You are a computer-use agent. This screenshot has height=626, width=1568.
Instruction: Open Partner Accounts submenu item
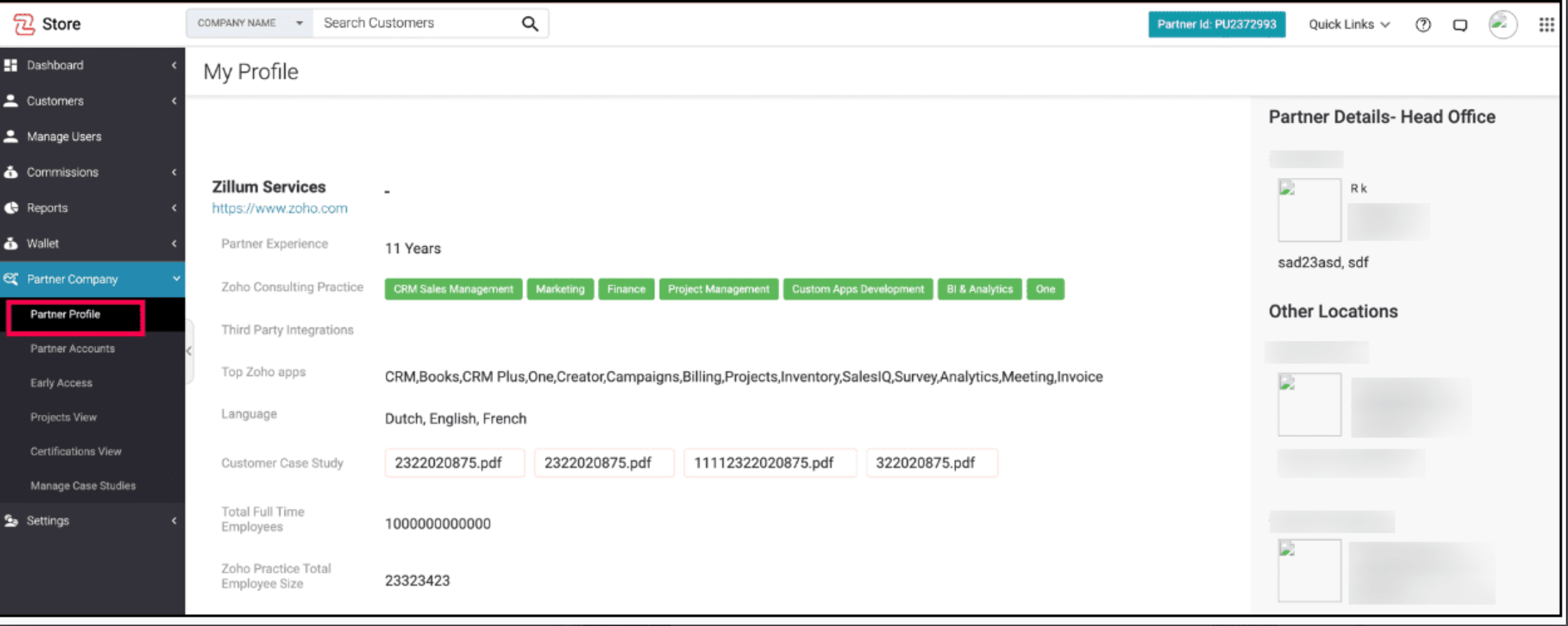73,349
